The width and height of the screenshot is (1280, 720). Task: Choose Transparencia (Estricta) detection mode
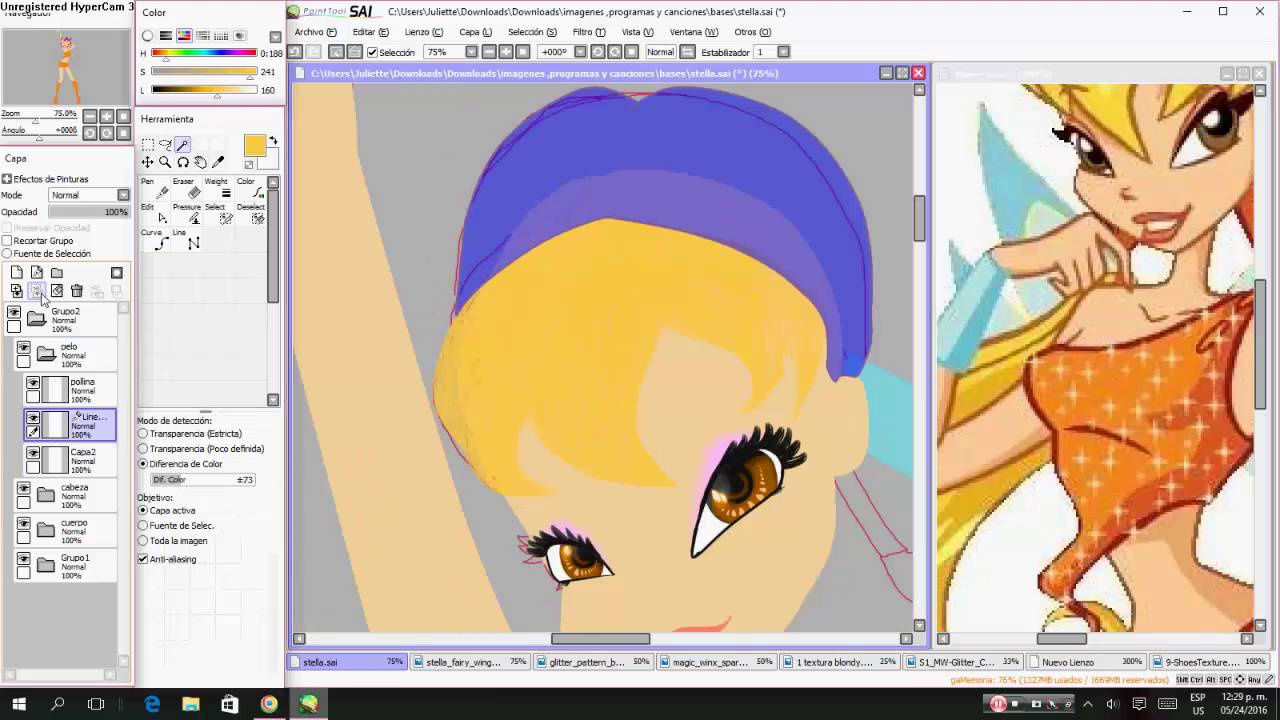coord(143,434)
